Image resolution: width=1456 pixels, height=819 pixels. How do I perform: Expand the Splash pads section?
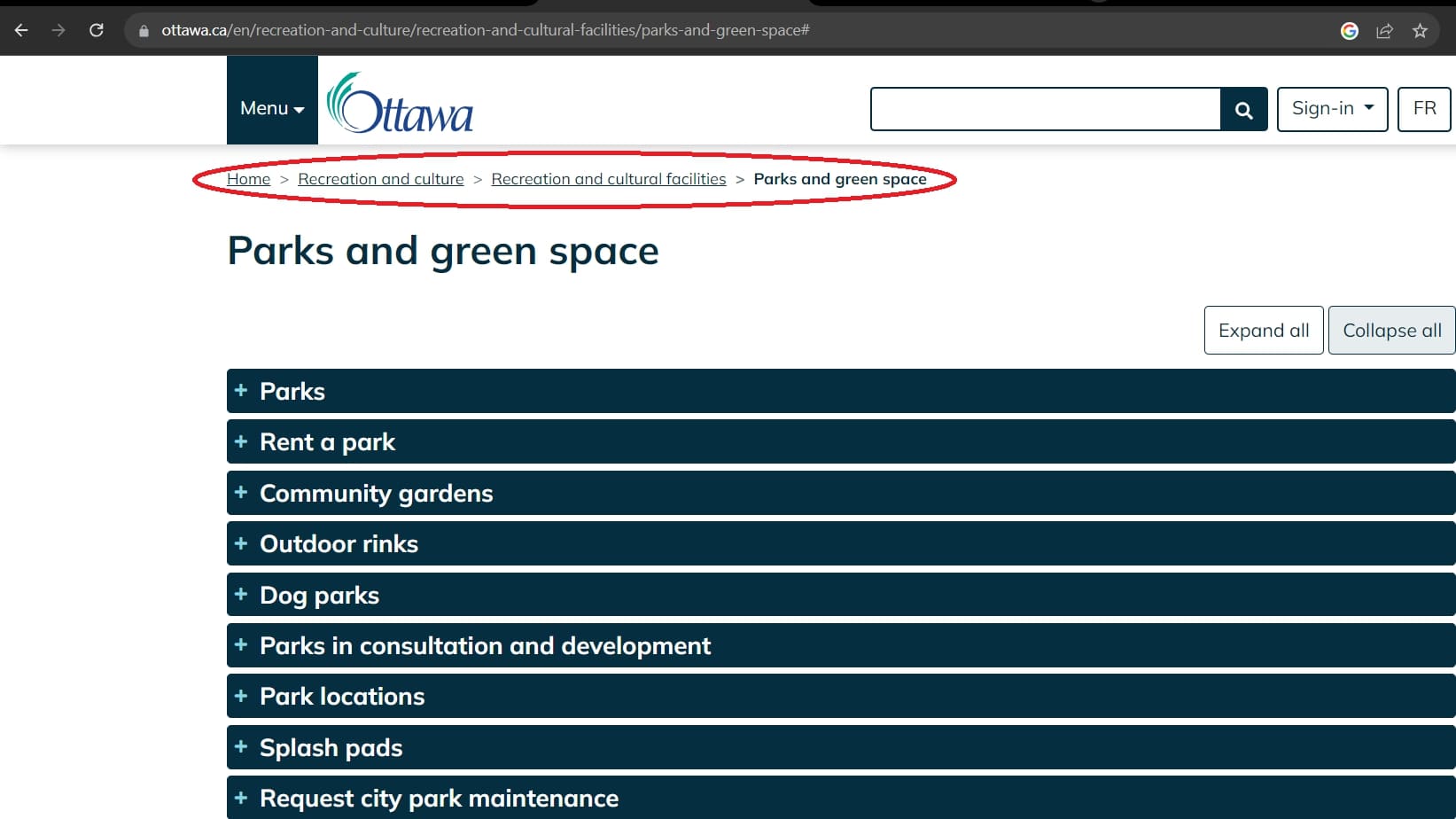click(x=841, y=747)
